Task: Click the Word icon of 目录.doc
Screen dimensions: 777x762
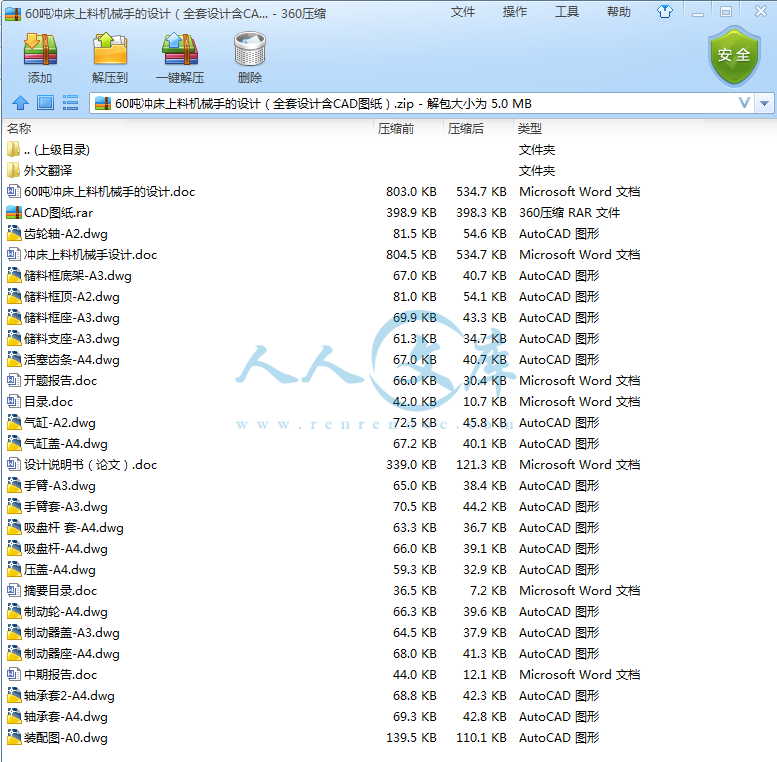Action: click(13, 401)
